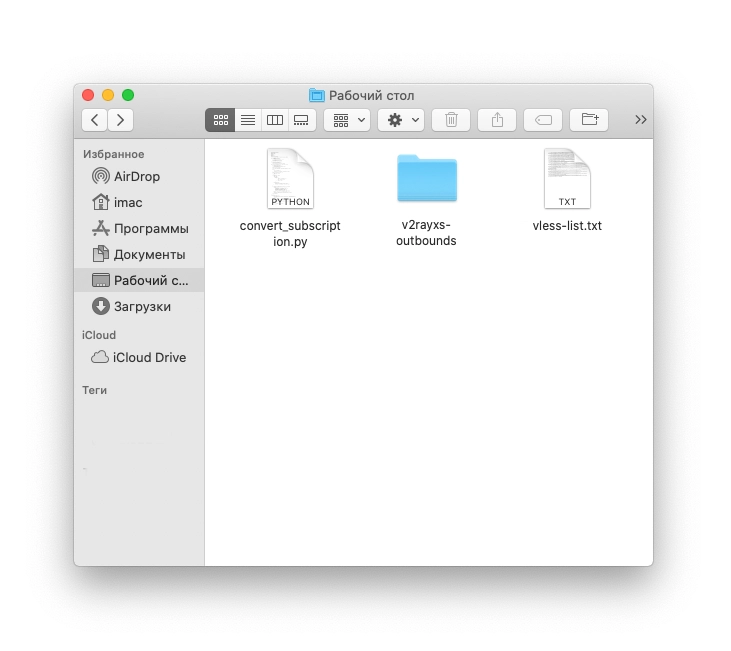Image resolution: width=731 pixels, height=651 pixels.
Task: Select the v2rayxs-outbounds folder icon
Action: [427, 178]
